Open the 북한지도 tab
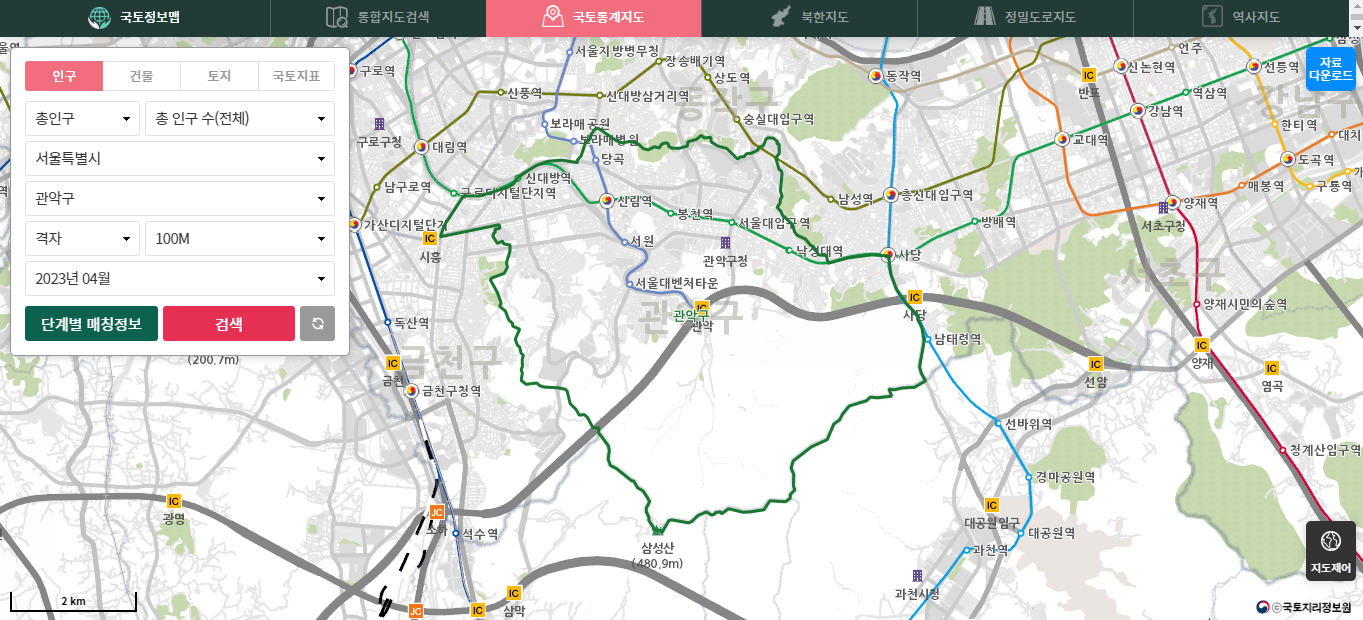 tap(809, 17)
